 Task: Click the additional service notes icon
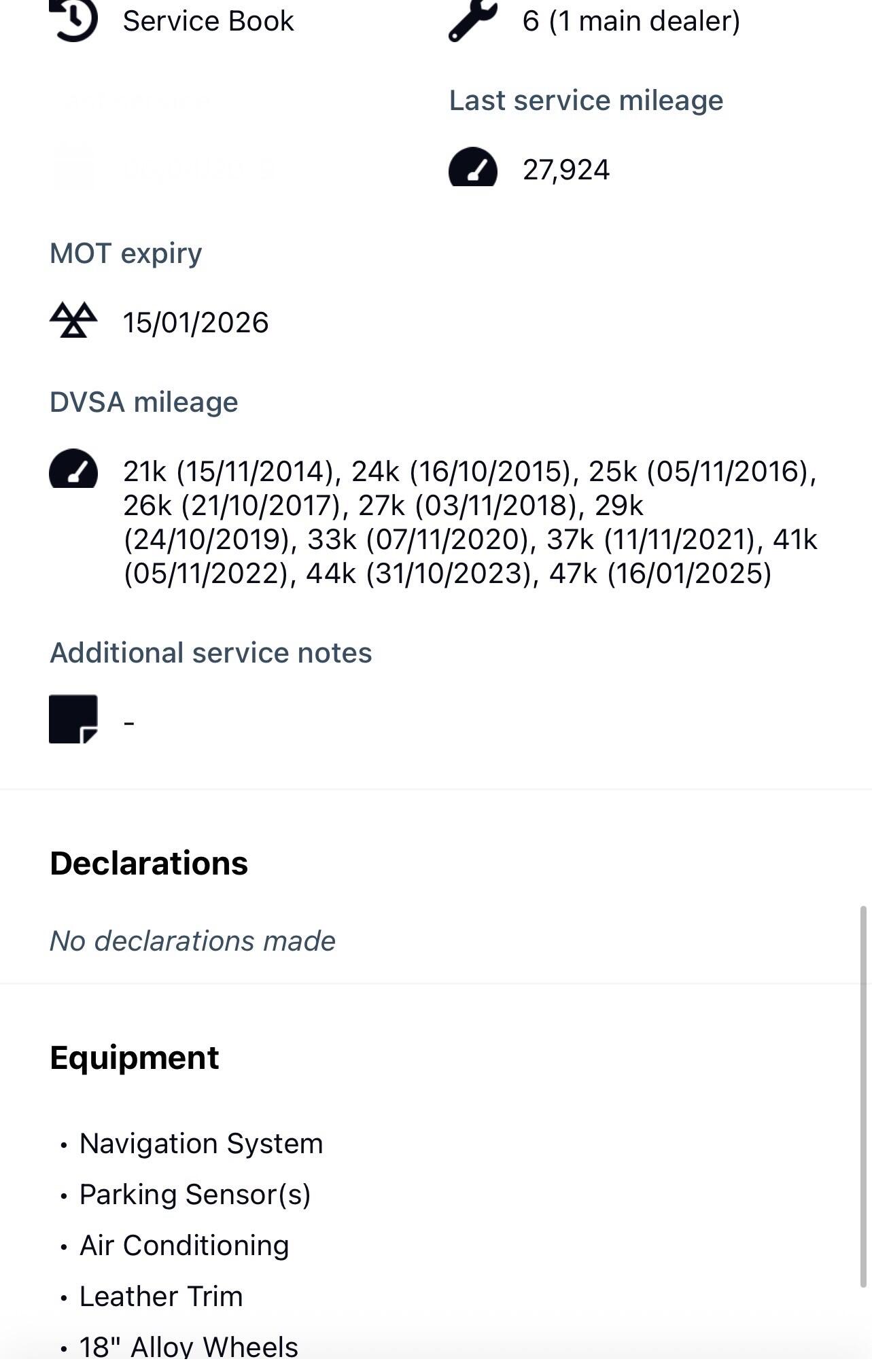point(73,719)
